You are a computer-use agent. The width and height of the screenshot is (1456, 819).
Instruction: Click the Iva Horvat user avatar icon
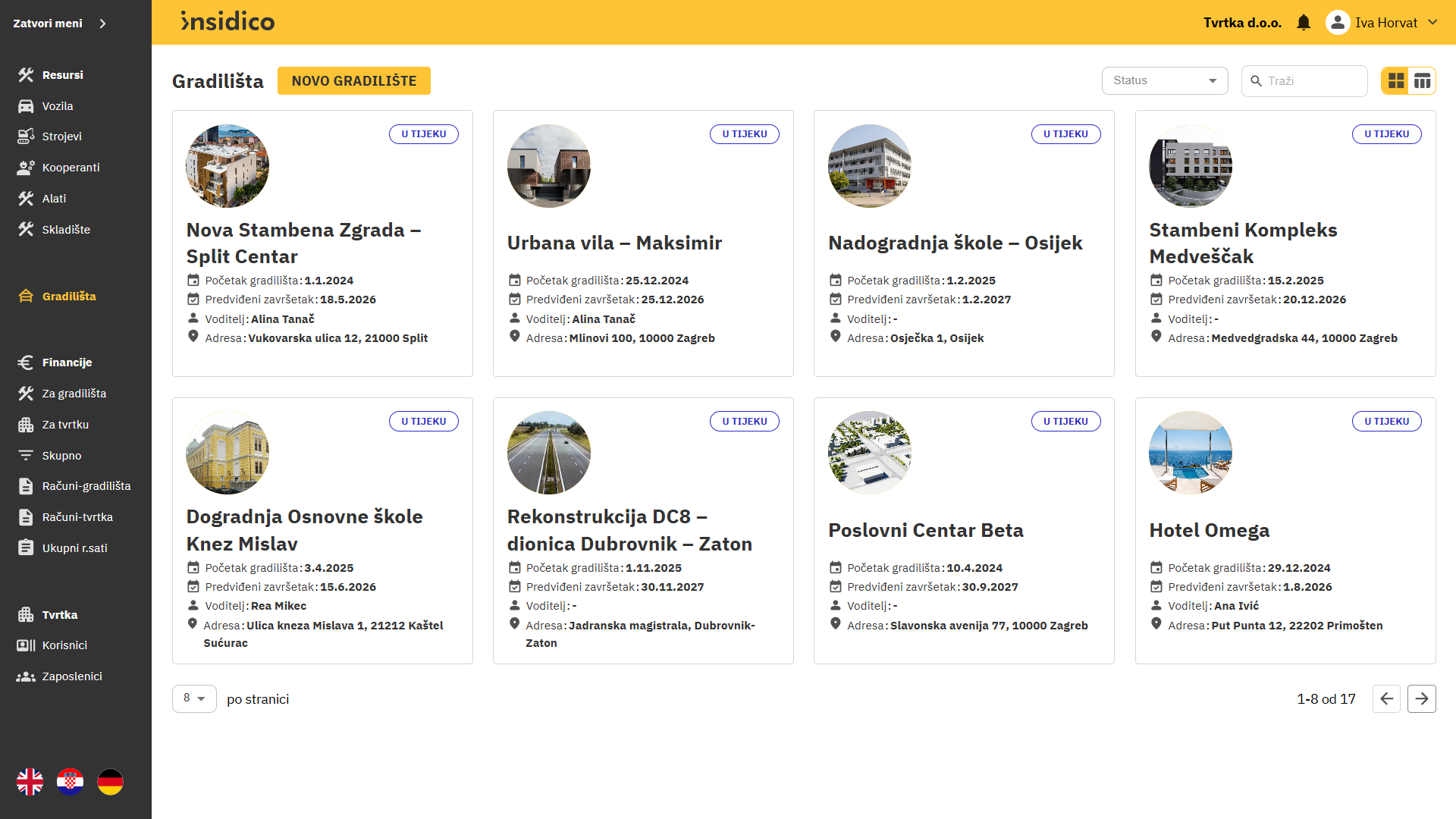(1338, 23)
